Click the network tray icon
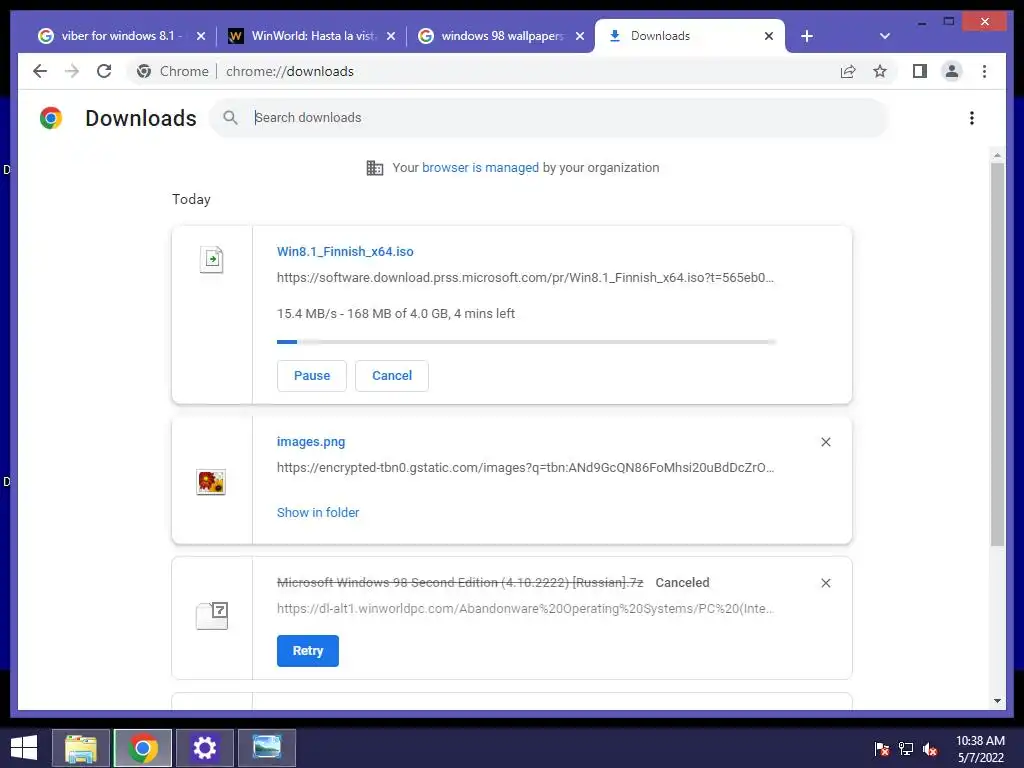The height and width of the screenshot is (768, 1024). [905, 749]
